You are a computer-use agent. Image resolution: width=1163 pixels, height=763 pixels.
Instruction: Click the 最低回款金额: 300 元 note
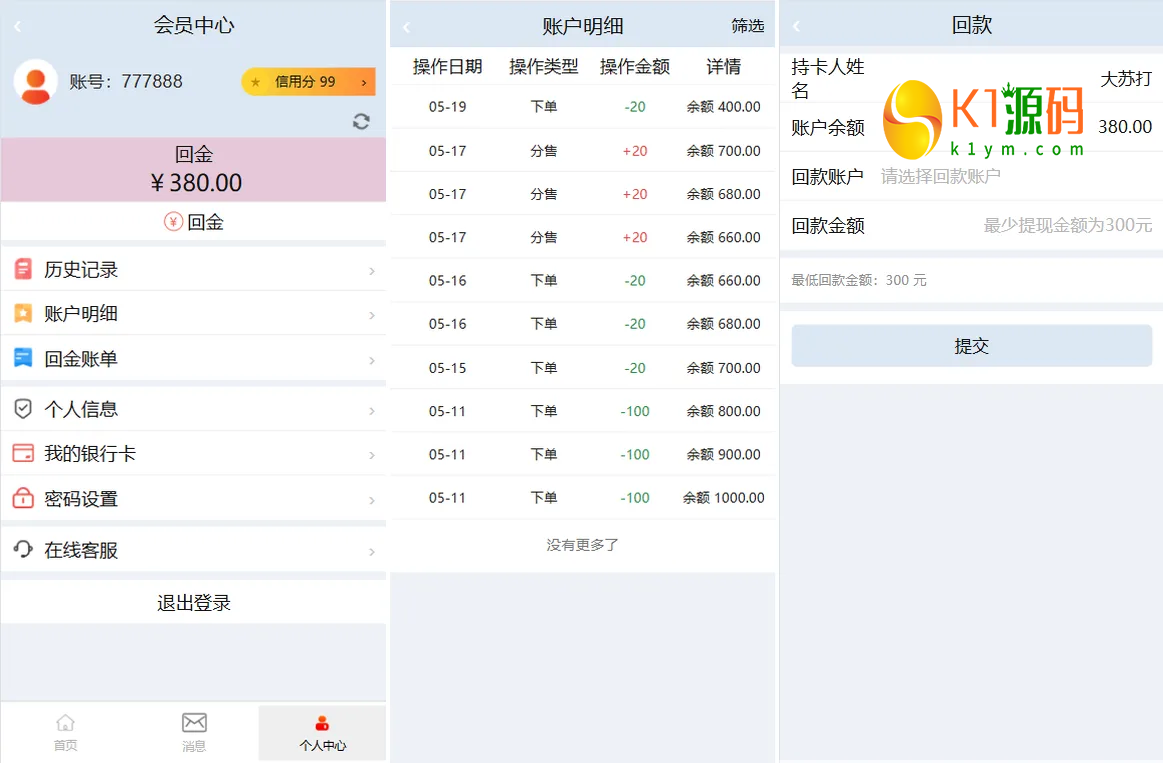859,280
